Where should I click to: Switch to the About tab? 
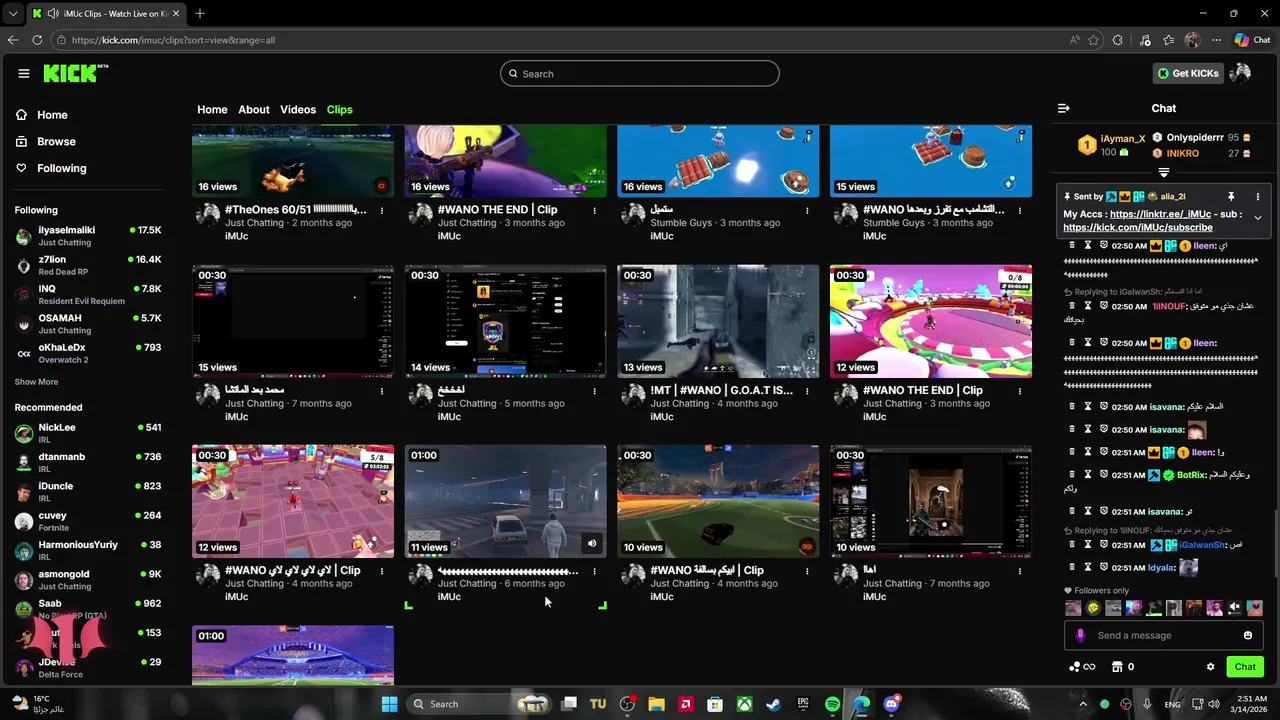[254, 109]
